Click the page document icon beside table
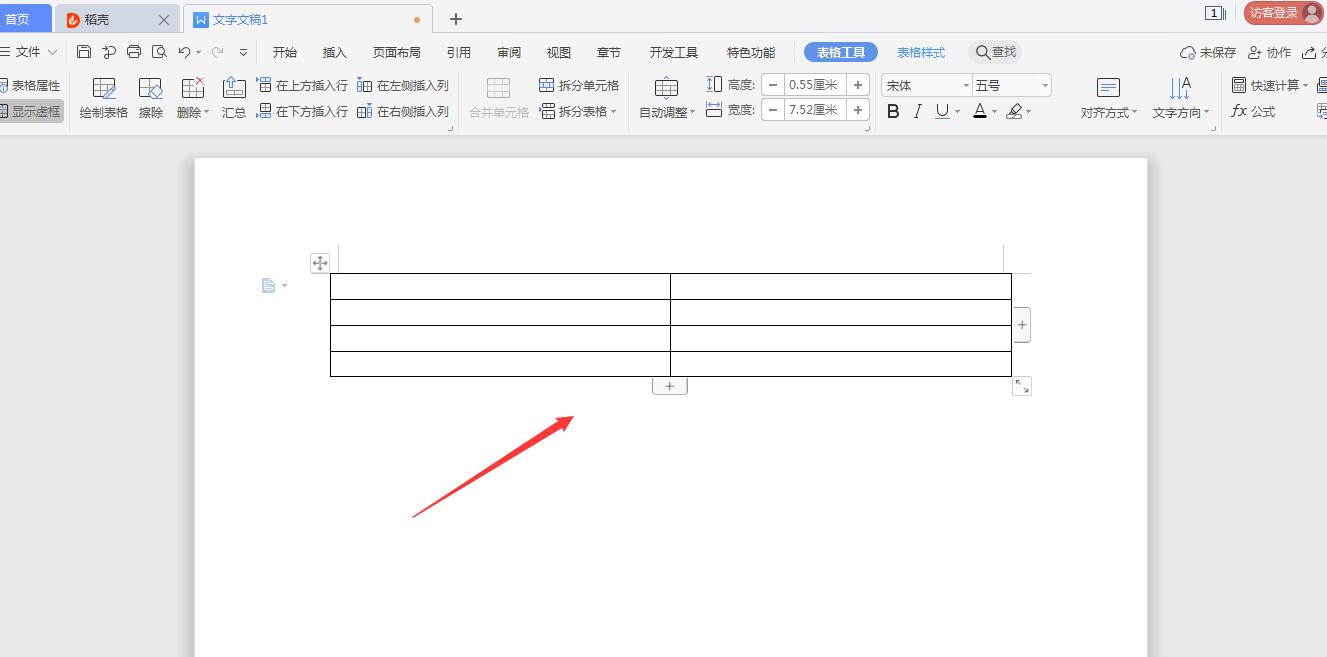 pyautogui.click(x=268, y=286)
